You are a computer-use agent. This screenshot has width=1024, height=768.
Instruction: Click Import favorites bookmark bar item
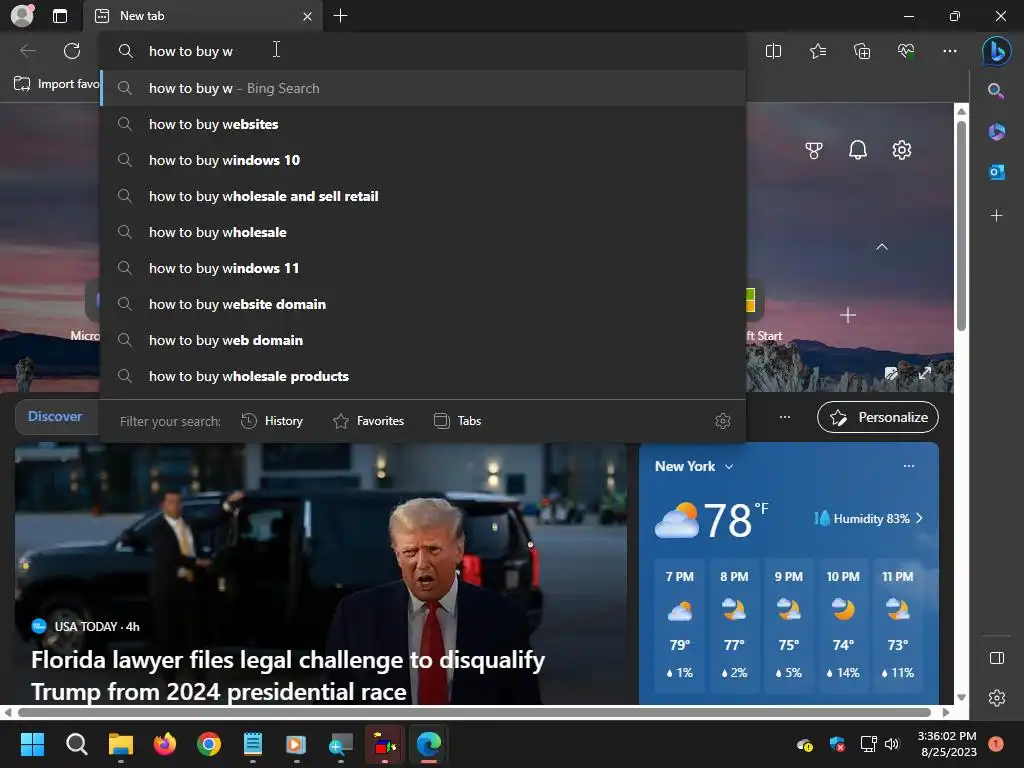(x=57, y=84)
